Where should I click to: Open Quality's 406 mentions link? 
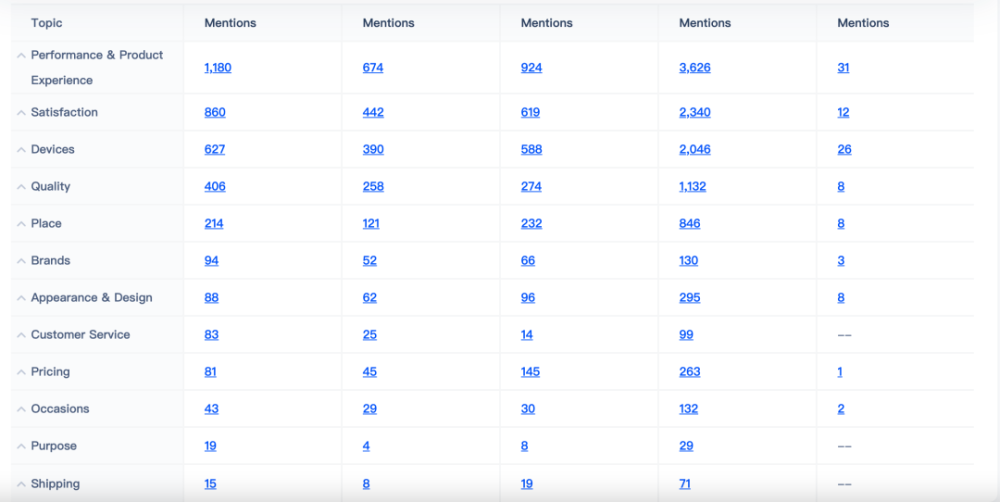(215, 186)
